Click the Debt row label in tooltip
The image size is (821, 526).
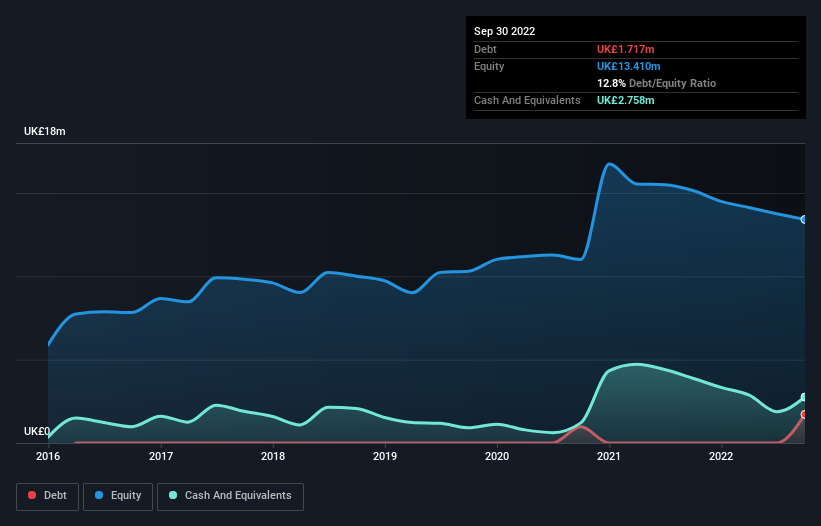click(485, 49)
